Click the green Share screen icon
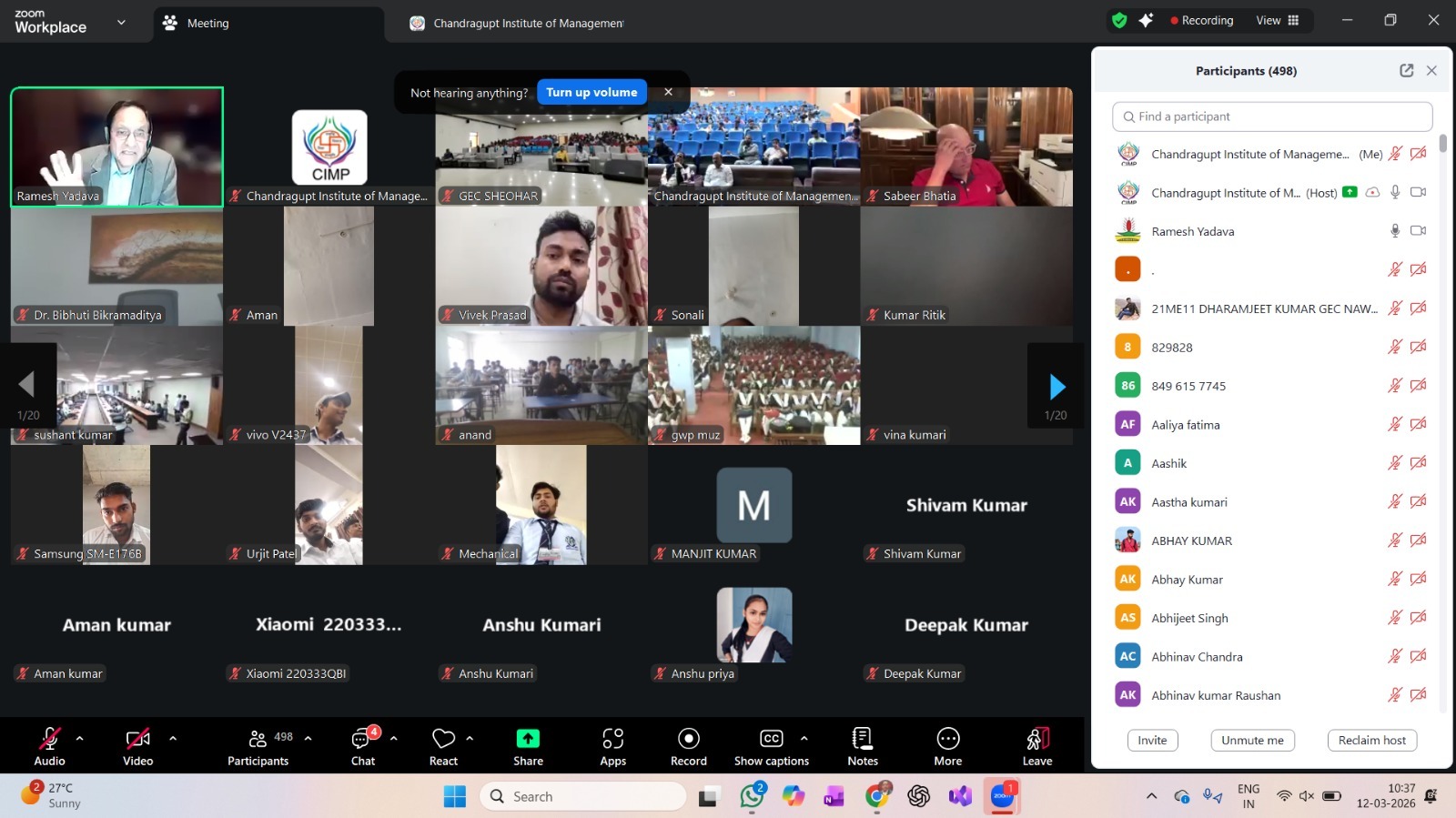 click(528, 739)
